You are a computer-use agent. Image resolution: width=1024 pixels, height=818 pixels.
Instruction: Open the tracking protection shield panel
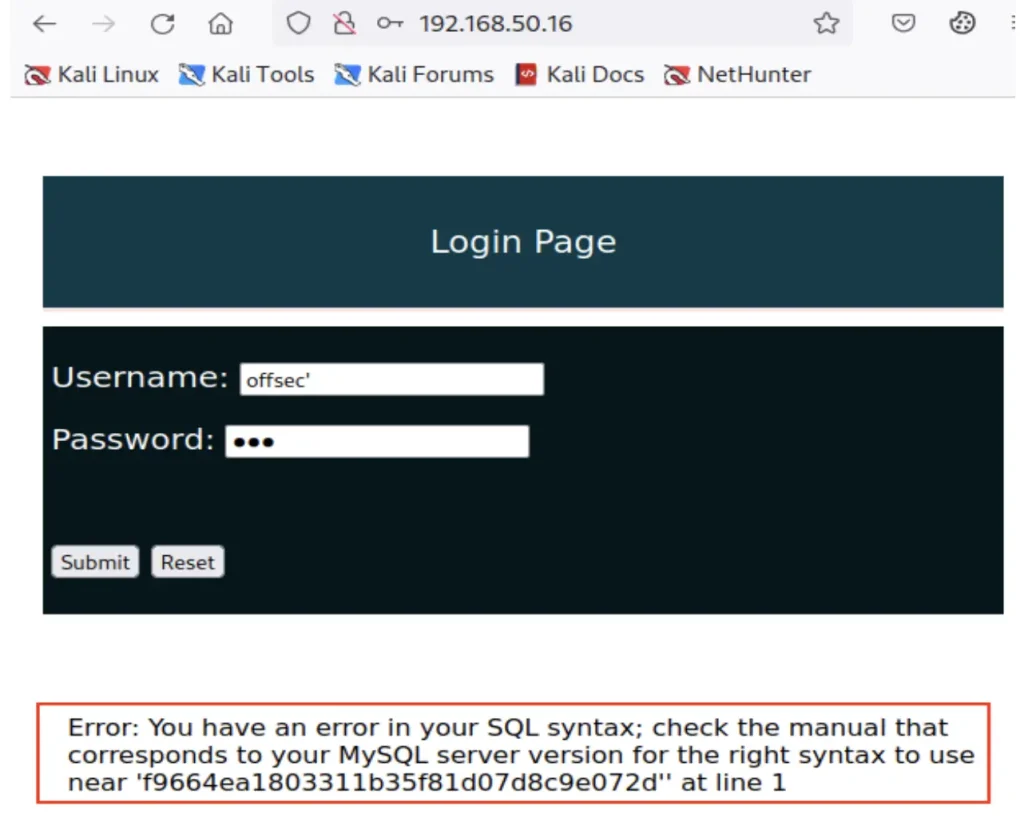click(298, 24)
